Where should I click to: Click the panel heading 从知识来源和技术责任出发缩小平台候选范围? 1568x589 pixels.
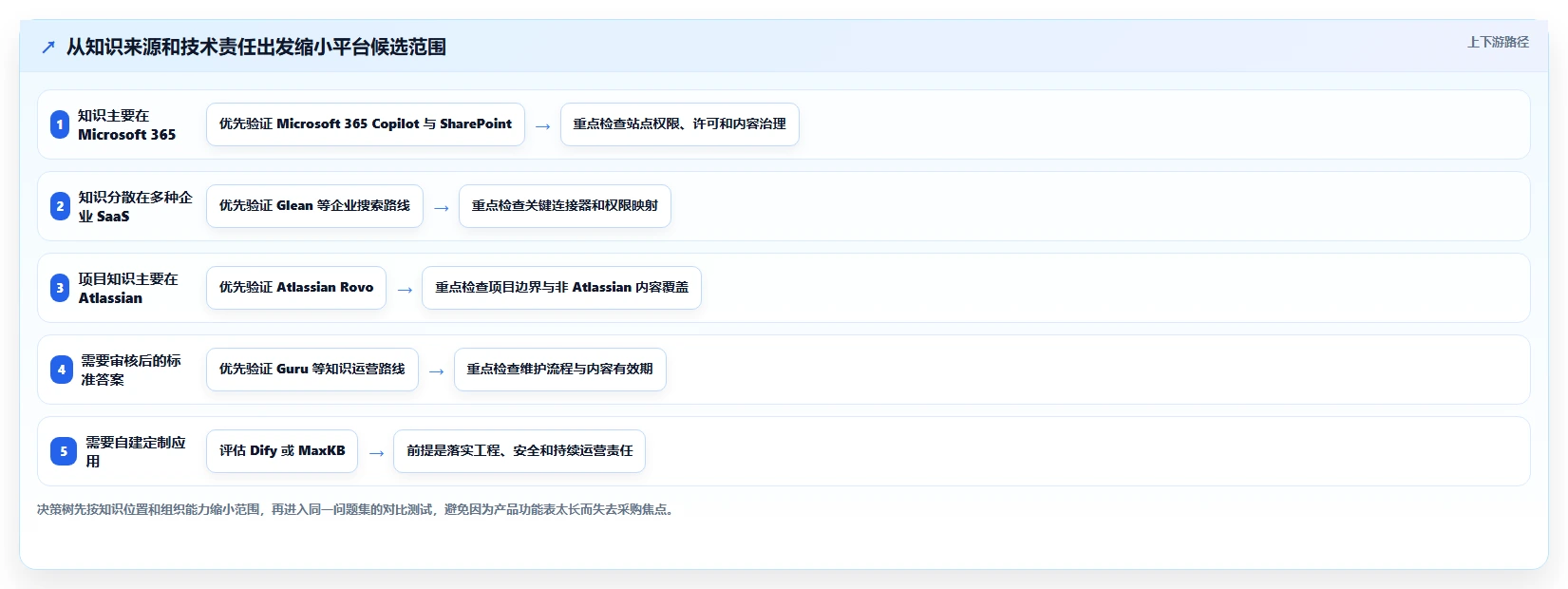coord(256,47)
